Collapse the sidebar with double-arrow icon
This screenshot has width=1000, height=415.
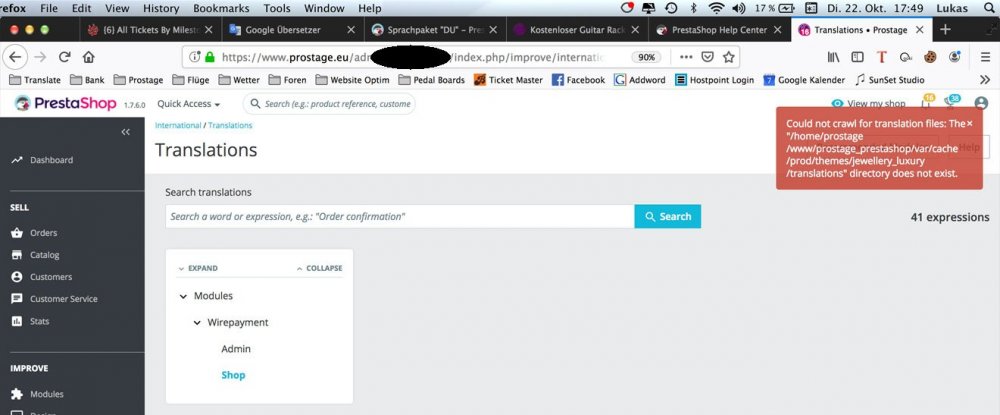(x=126, y=132)
